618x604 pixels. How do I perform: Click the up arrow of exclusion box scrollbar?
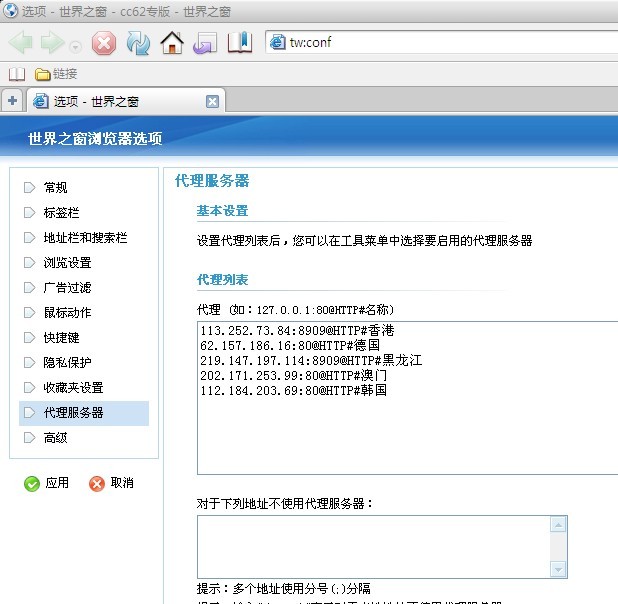coord(558,524)
